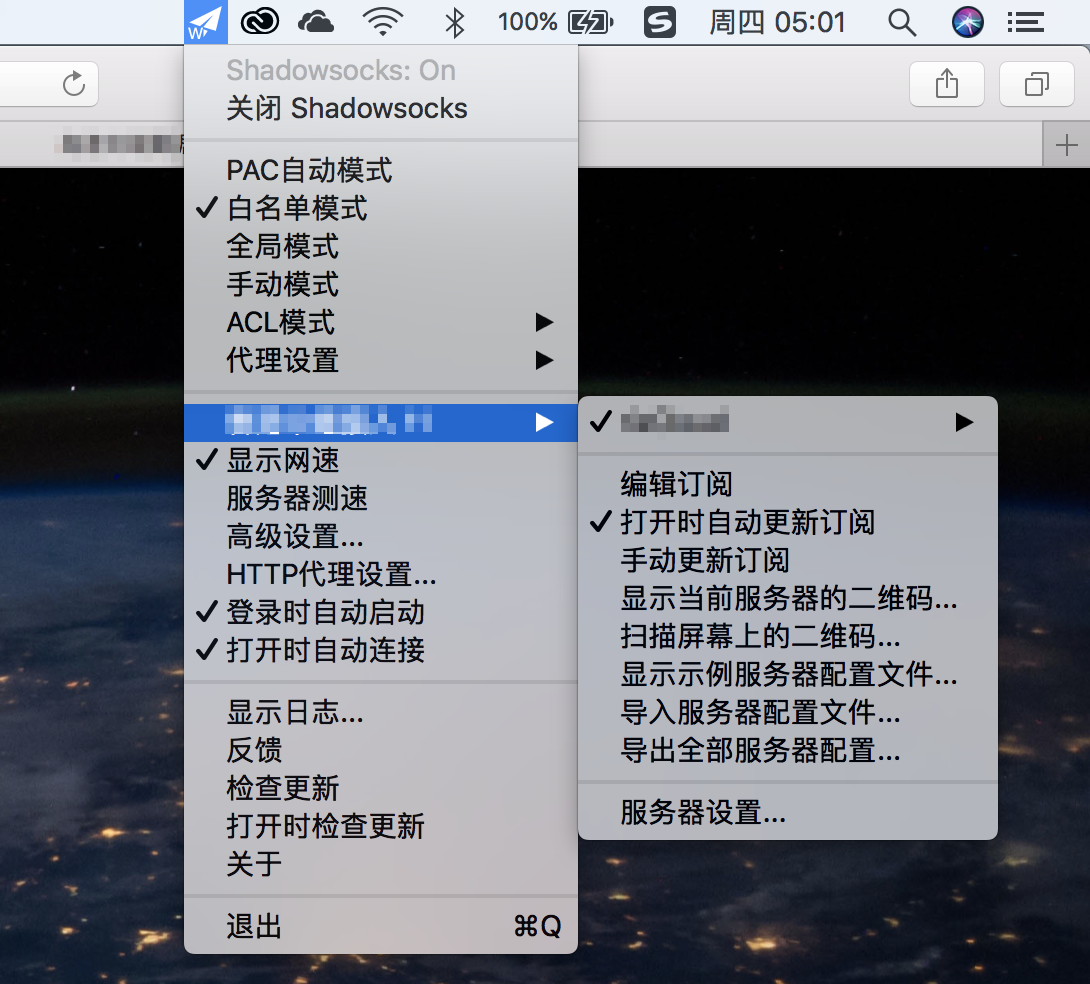1090x984 pixels.
Task: Choose 扫描屏幕上的二维码...
Action: pos(788,636)
